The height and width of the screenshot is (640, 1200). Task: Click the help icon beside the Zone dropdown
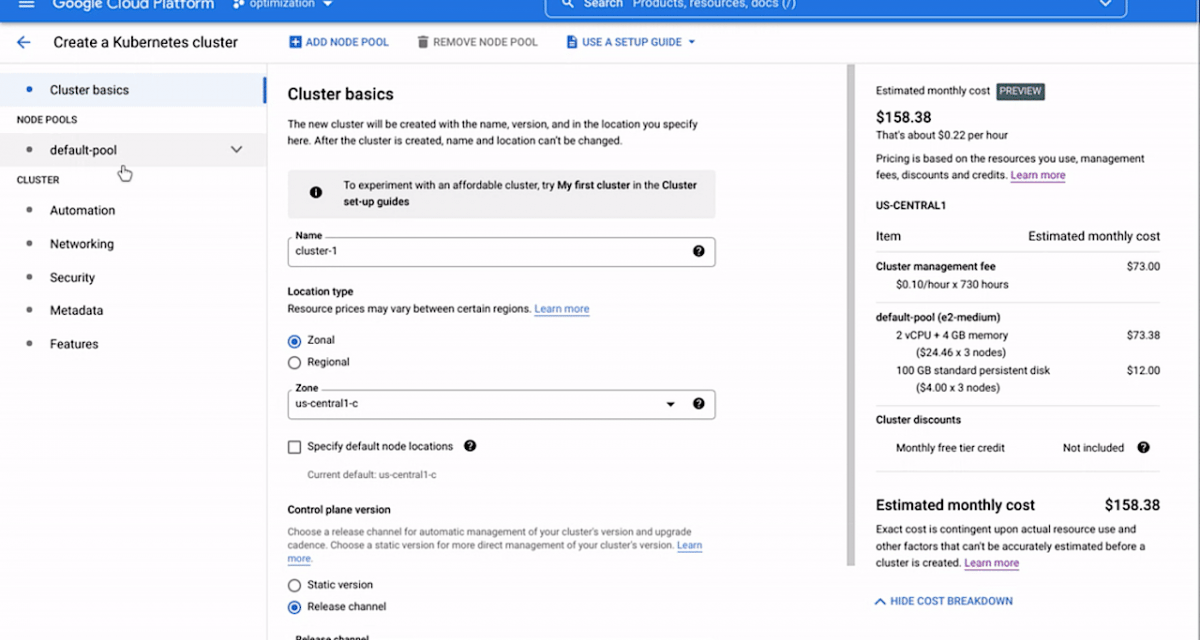[x=698, y=403]
